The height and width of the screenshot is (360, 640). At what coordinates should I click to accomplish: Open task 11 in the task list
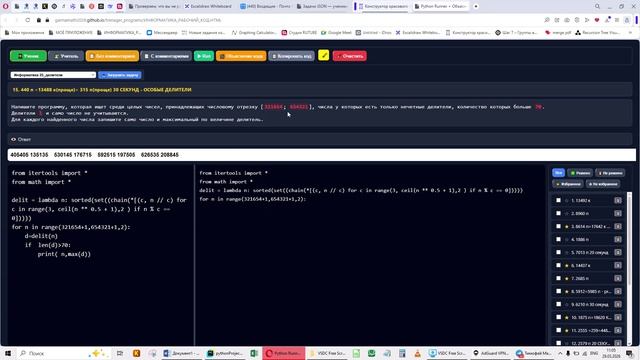591,330
